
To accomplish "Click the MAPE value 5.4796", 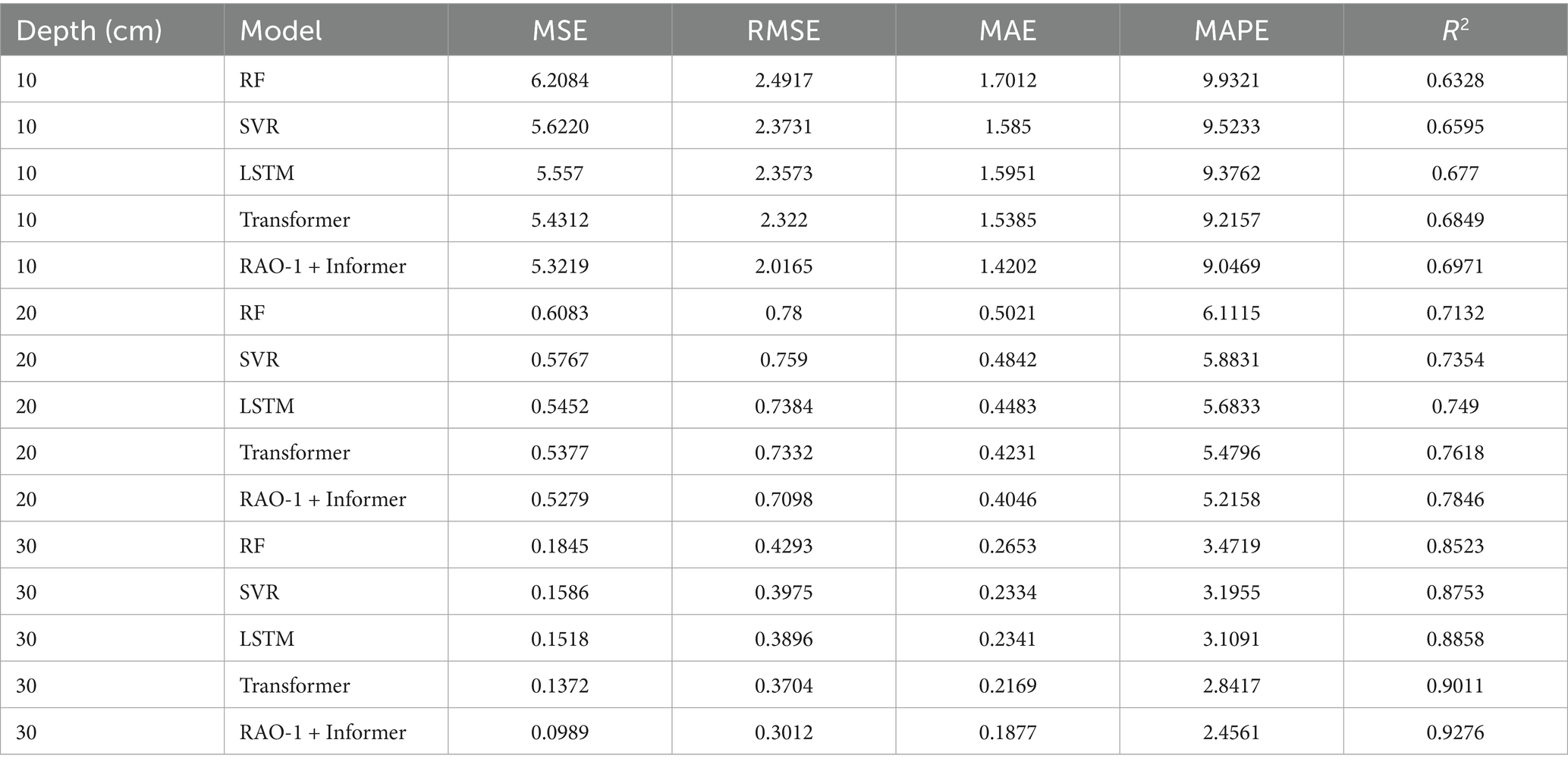I will pos(1231,452).
